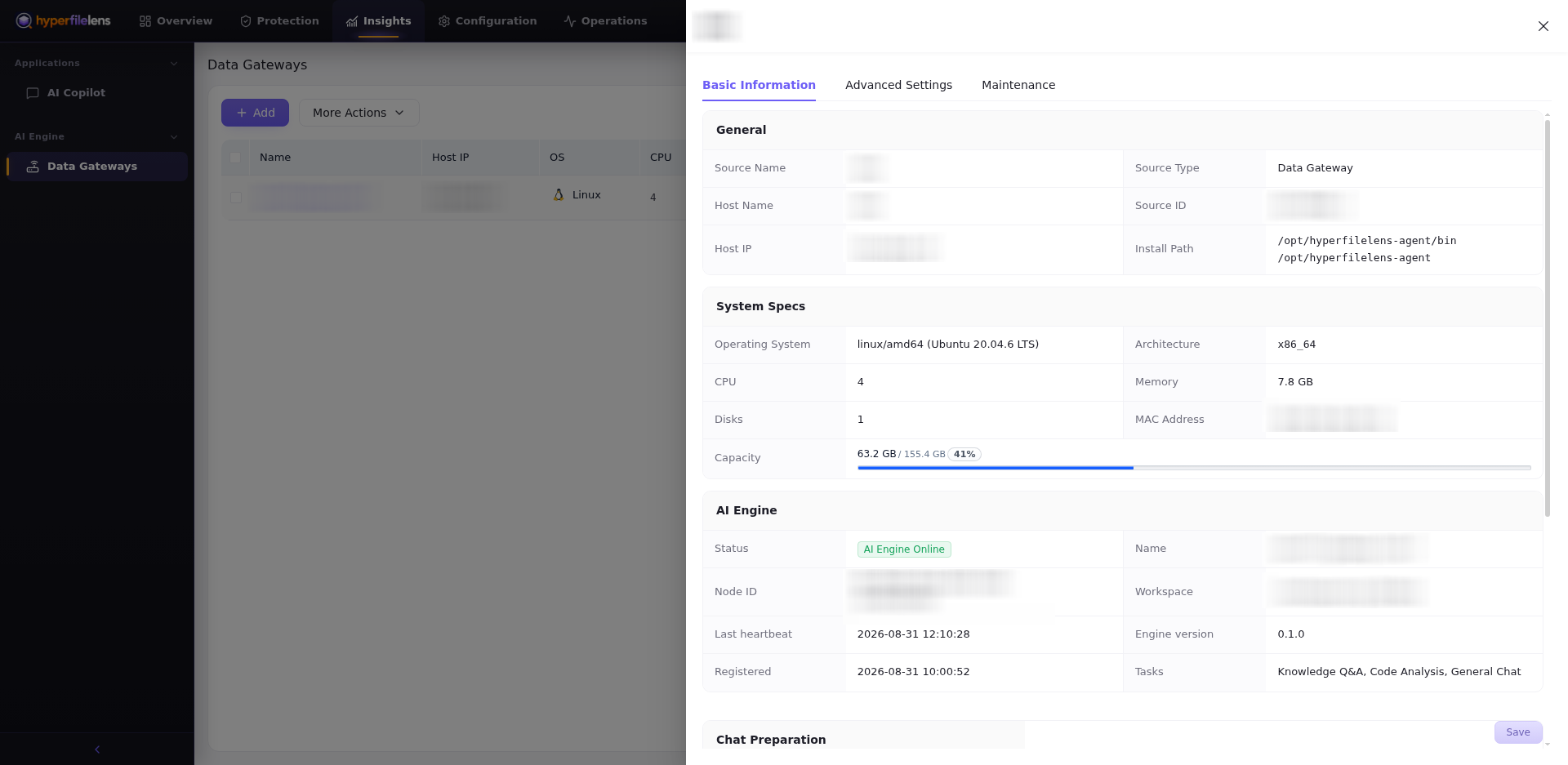Click the Linux penguin OS icon
The height and width of the screenshot is (765, 1568).
click(x=559, y=195)
